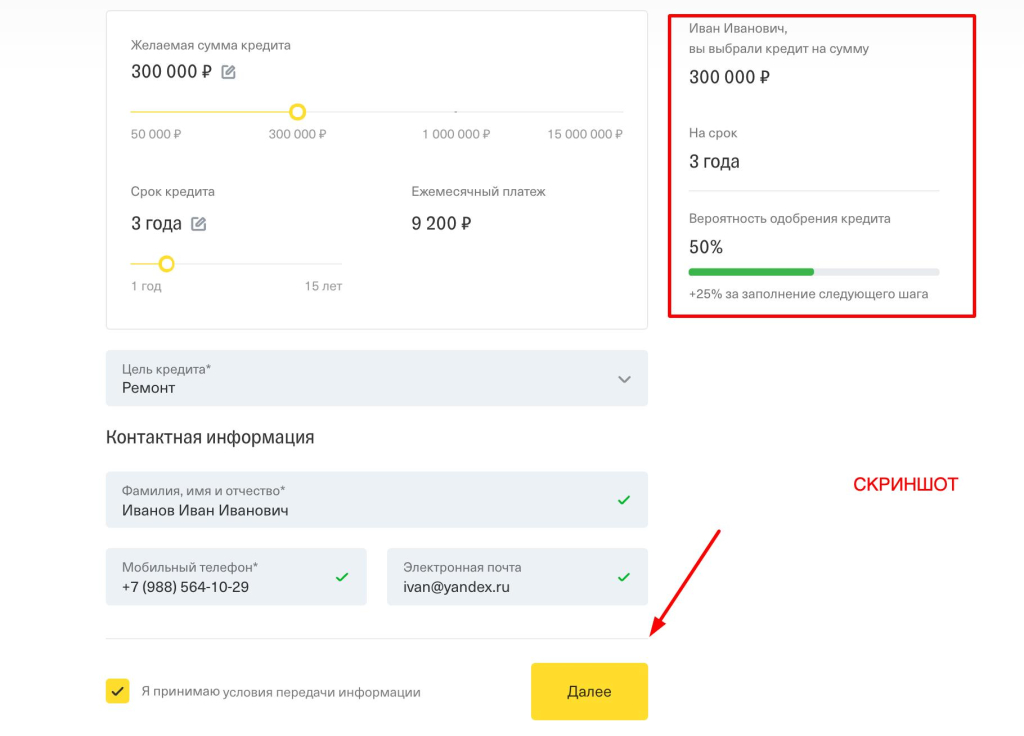This screenshot has width=1024, height=736.
Task: Click the edit pencil beside the loan amount
Action: point(229,72)
